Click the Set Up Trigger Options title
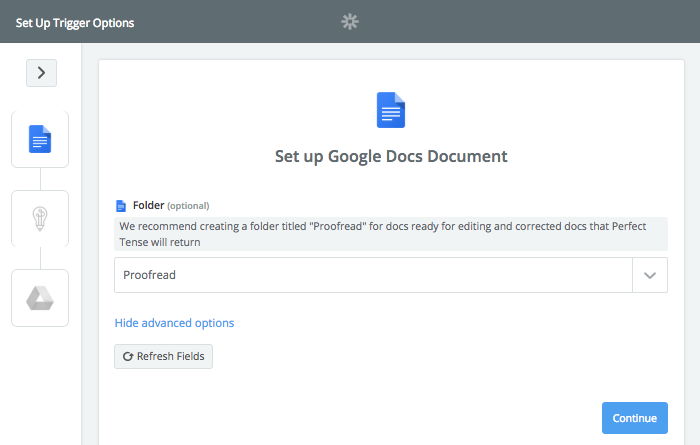 (x=75, y=23)
